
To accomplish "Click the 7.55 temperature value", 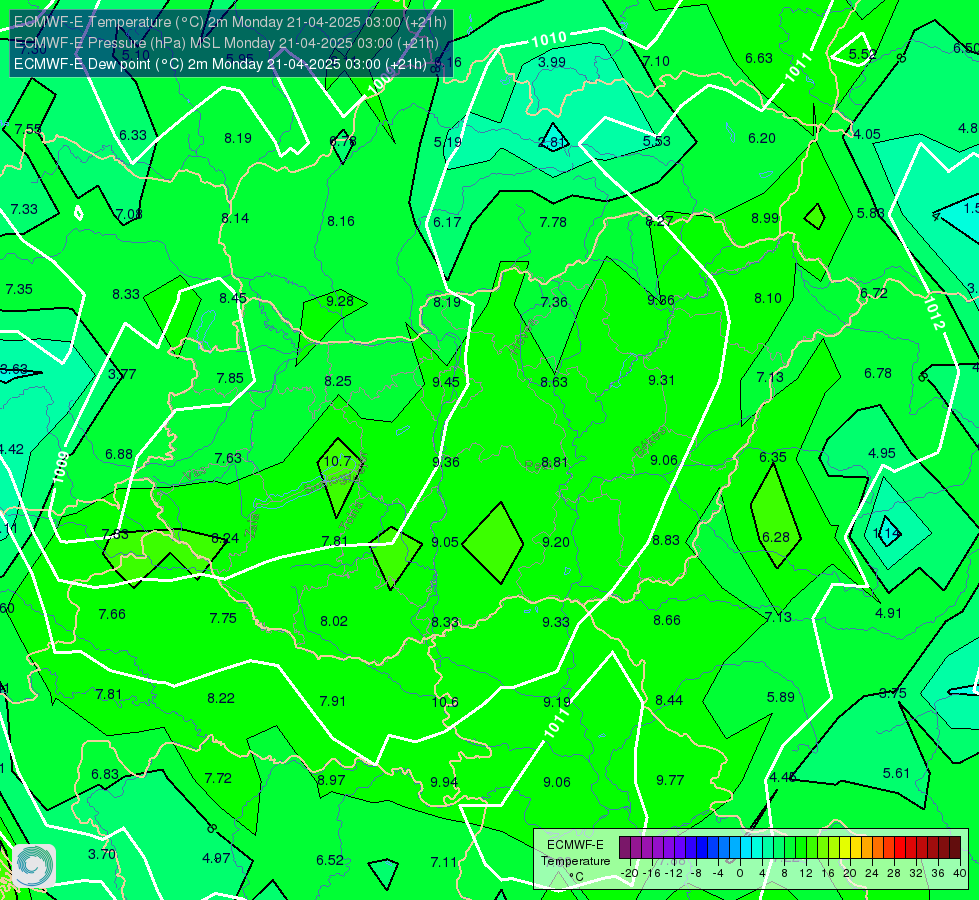I will pos(28,129).
